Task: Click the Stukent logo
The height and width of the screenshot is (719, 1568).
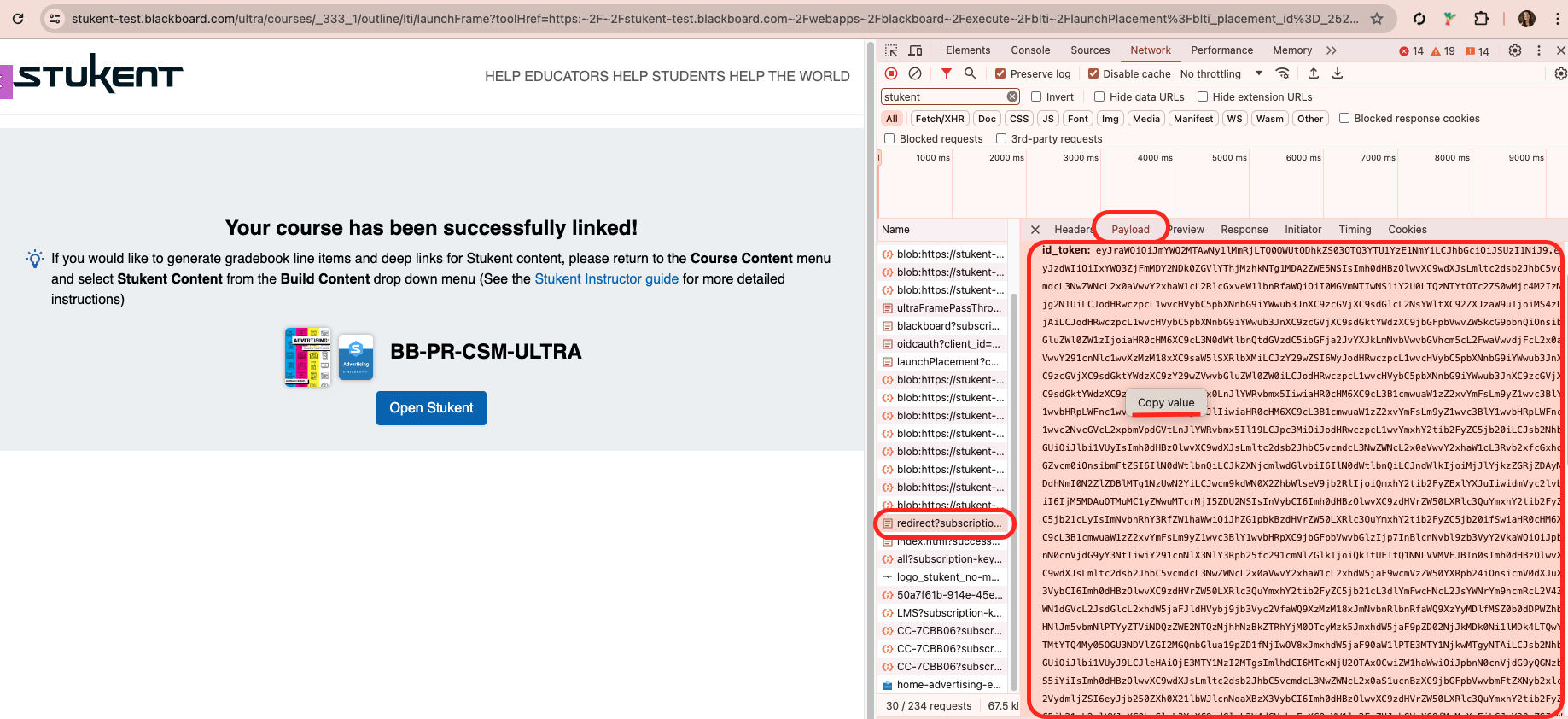Action: pos(98,74)
